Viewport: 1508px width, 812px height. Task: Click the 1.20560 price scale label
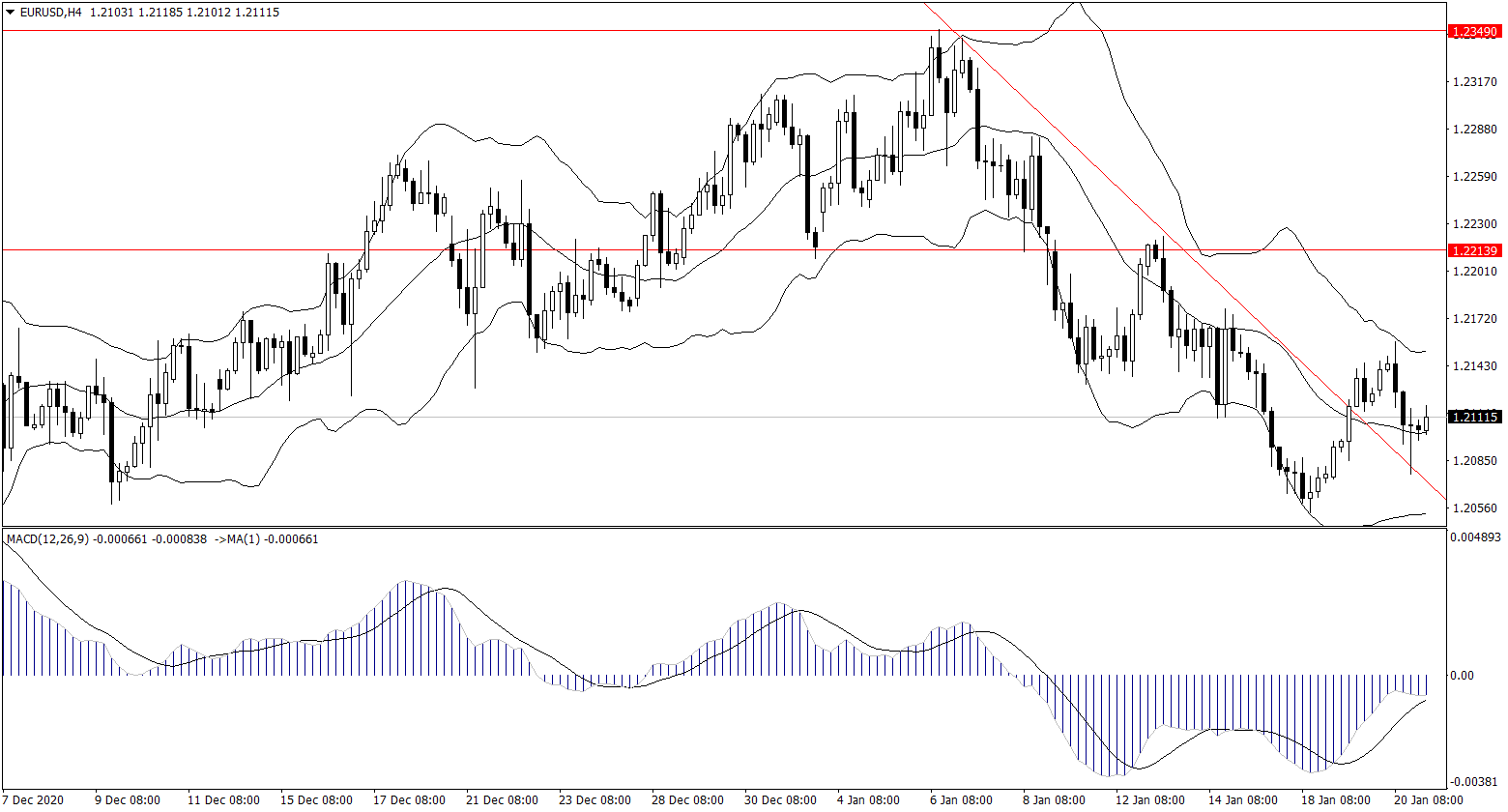coord(1474,507)
